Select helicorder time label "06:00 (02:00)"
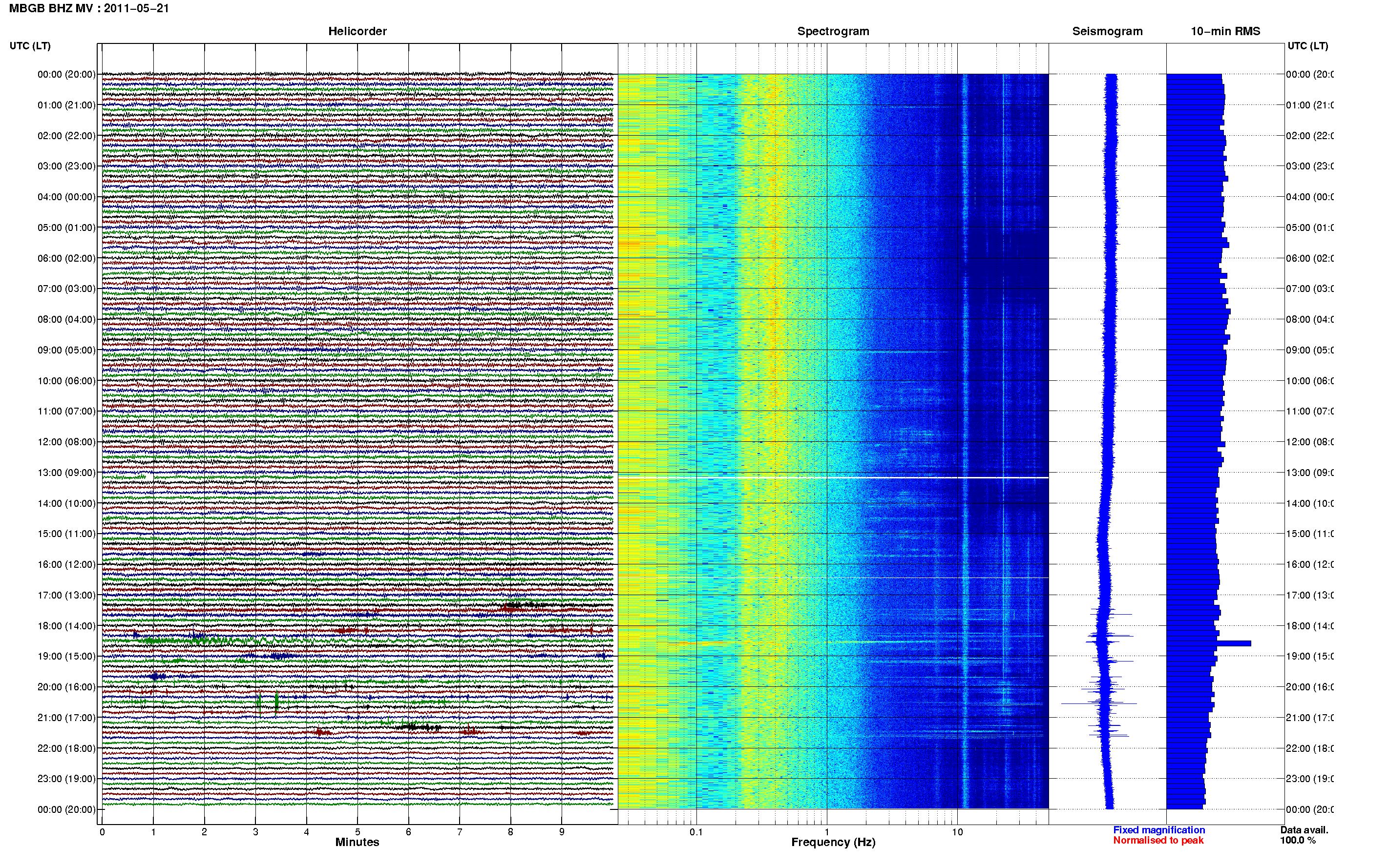1389x868 pixels. coord(66,258)
